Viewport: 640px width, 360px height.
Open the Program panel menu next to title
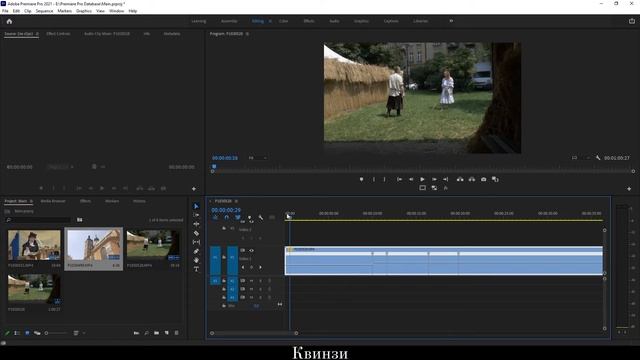(247, 34)
